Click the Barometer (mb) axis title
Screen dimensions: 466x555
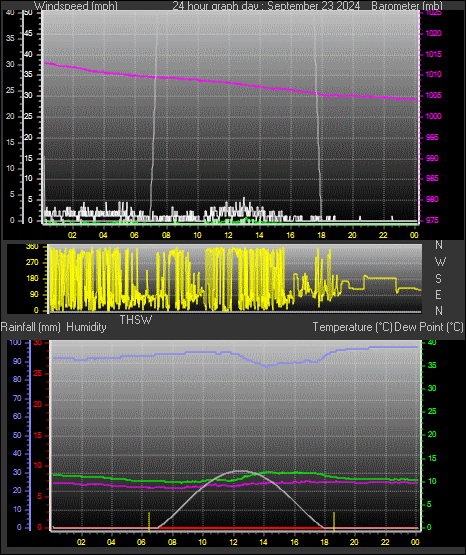point(407,6)
